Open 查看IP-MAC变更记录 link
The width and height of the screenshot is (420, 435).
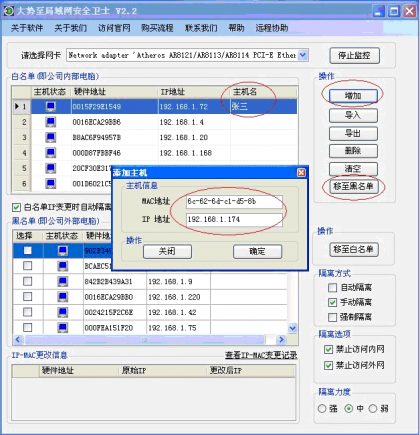pos(261,355)
